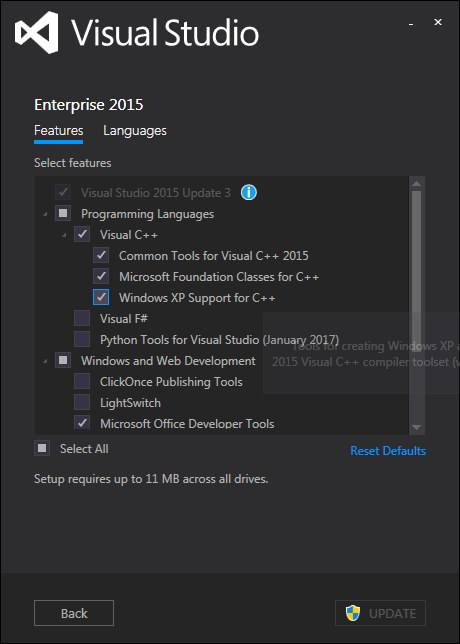Click the feature list scrollbar thumb
This screenshot has height=644, width=460.
click(x=416, y=271)
